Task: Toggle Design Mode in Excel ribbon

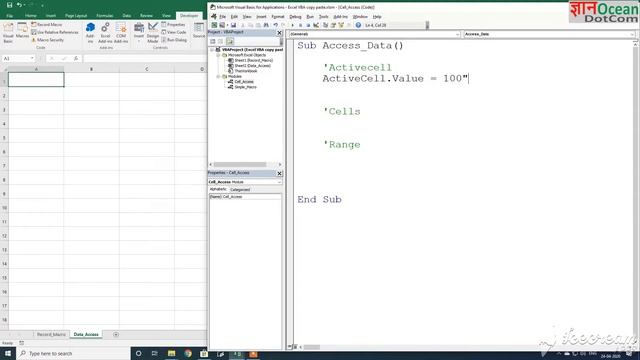Action: coord(153,33)
